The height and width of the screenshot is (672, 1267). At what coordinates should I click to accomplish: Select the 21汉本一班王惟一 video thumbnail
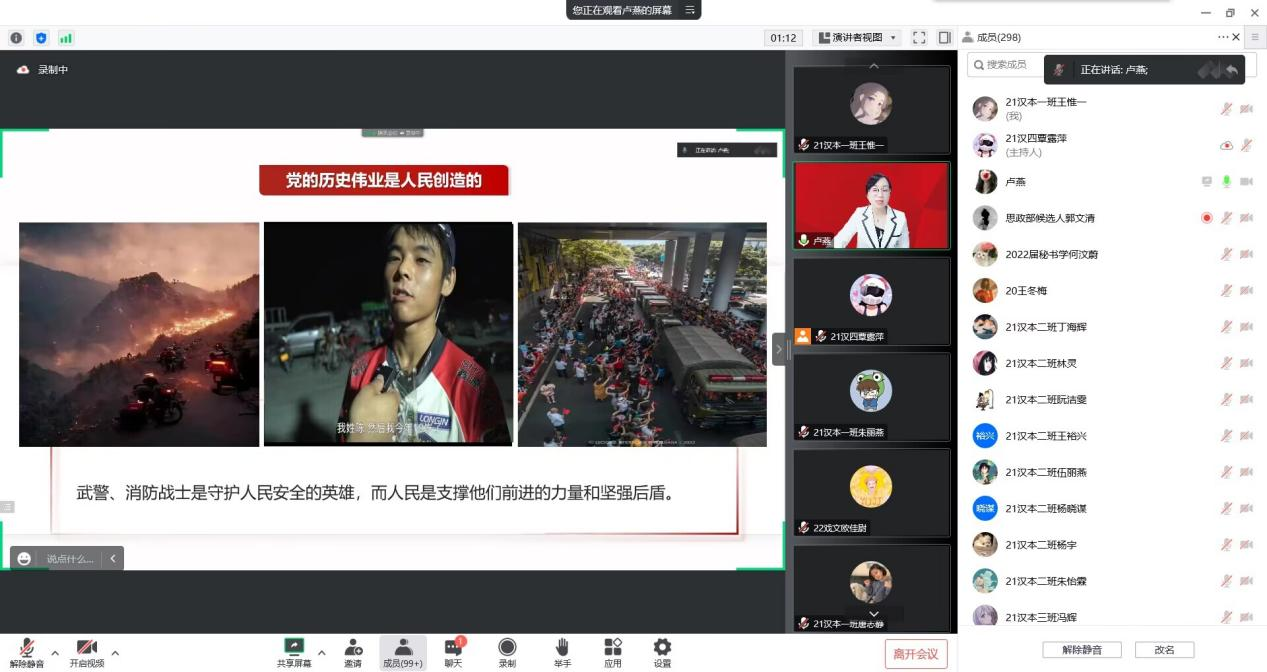pyautogui.click(x=872, y=110)
